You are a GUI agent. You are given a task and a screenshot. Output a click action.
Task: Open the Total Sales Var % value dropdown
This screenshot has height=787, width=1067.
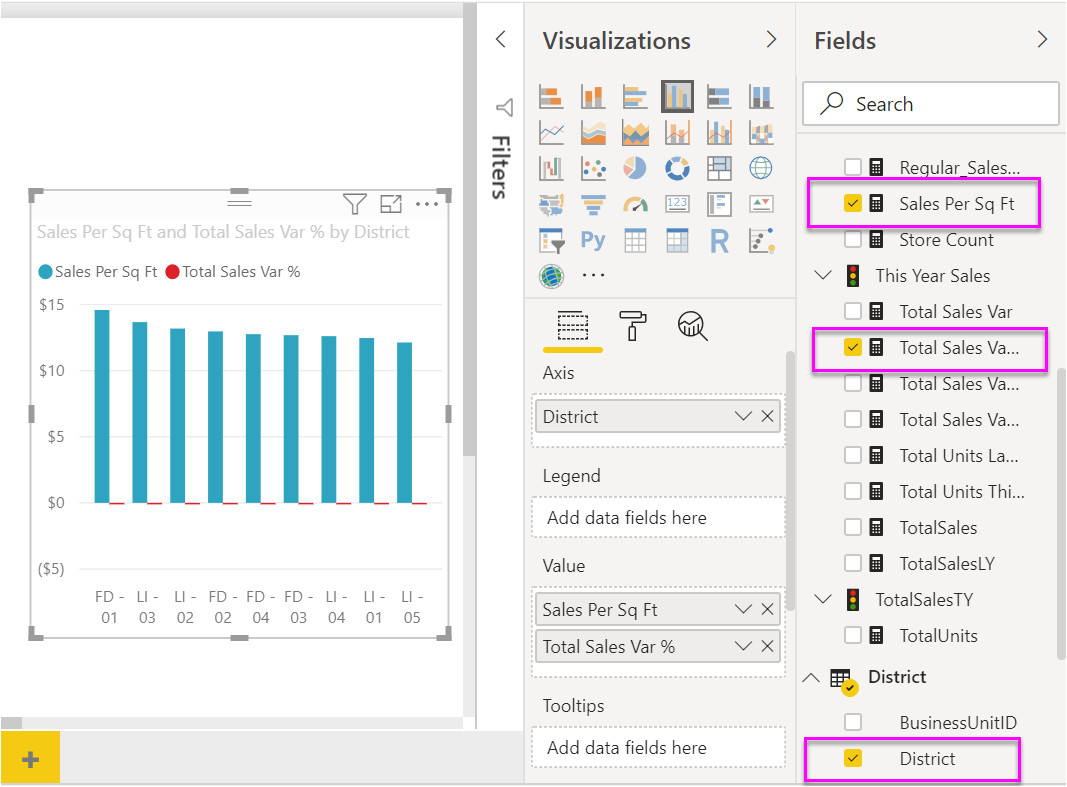tap(742, 646)
